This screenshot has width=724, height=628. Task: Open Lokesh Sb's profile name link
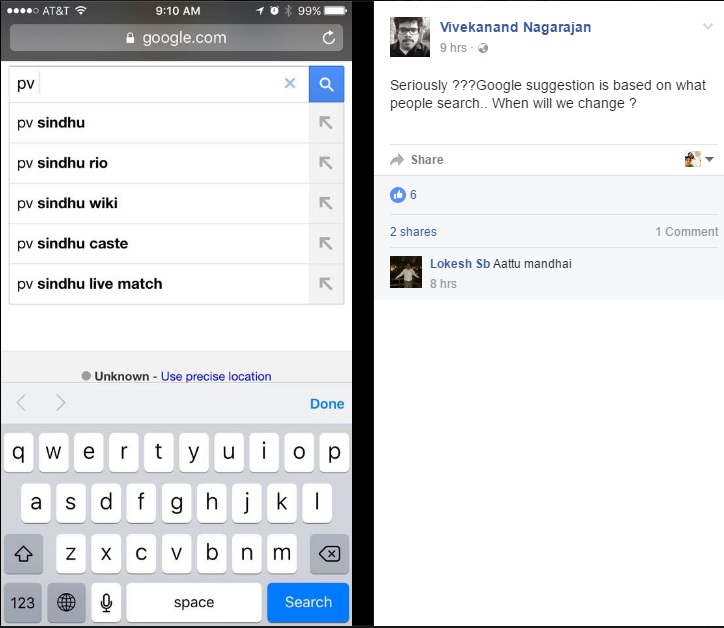click(460, 264)
